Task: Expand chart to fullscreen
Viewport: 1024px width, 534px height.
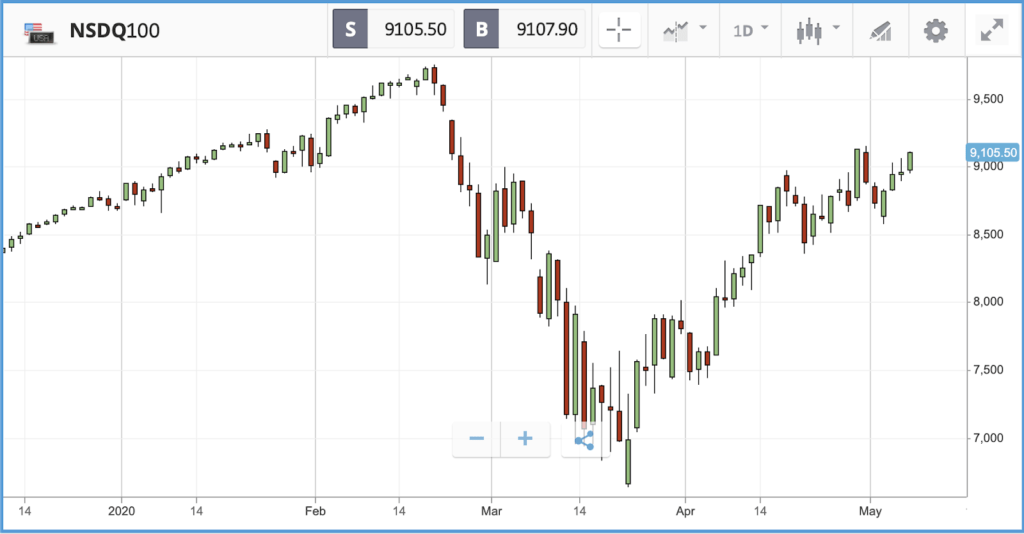Action: 992,30
